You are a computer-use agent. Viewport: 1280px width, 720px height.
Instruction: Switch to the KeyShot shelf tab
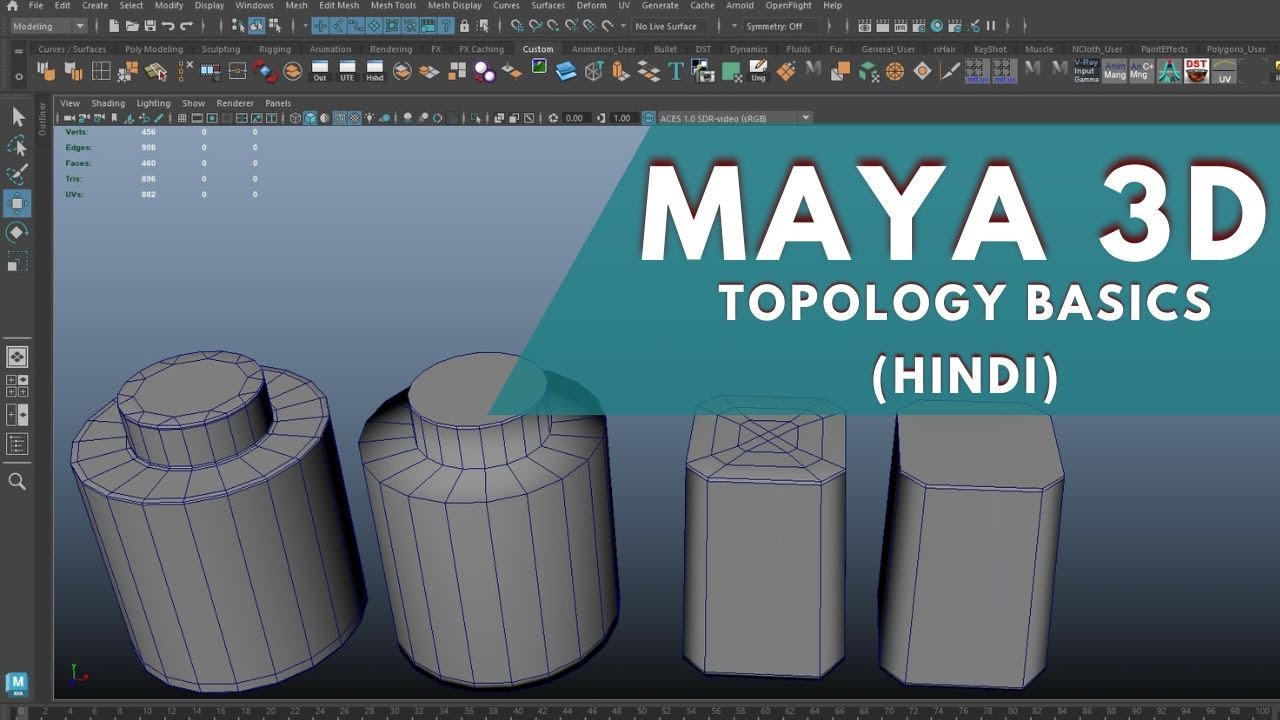[990, 49]
